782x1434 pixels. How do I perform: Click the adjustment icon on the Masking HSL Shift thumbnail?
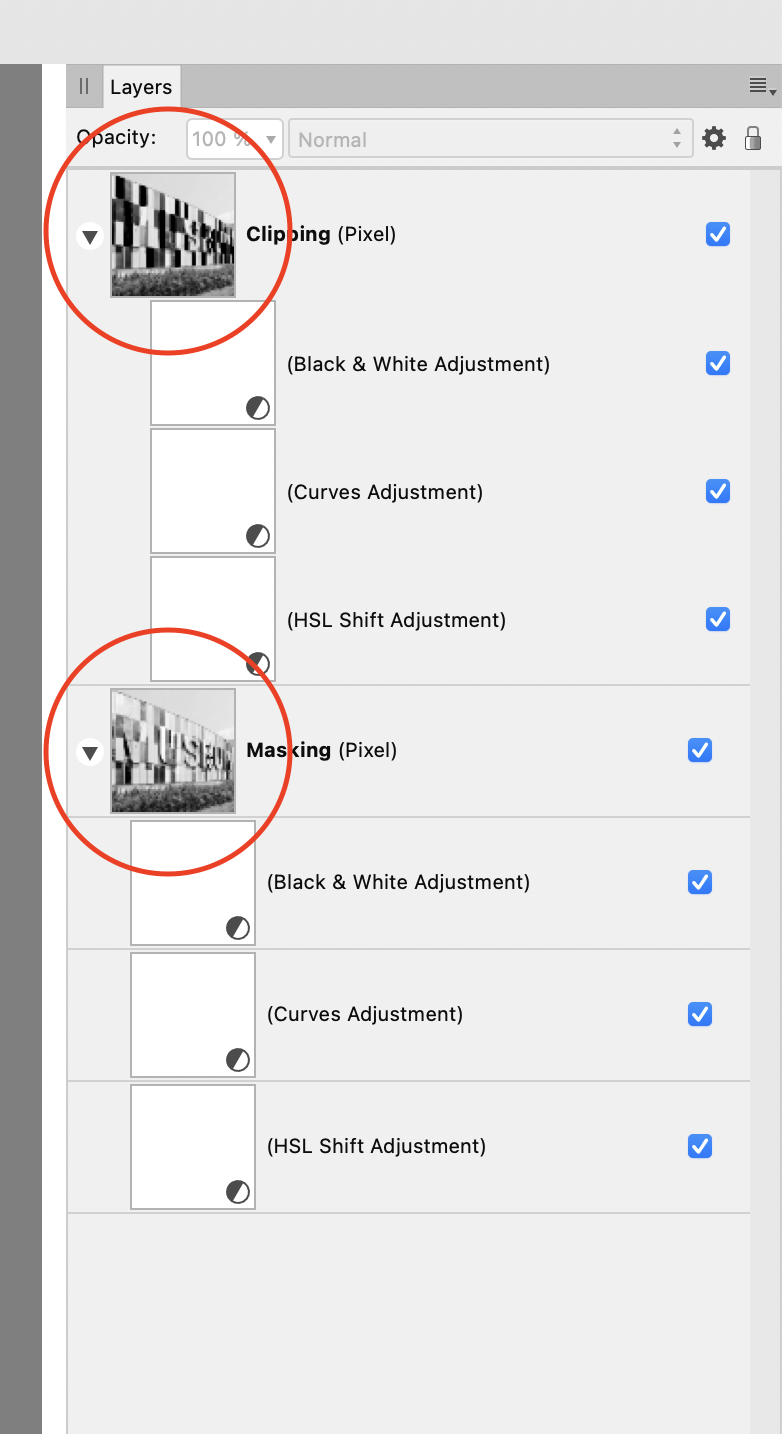point(238,1191)
